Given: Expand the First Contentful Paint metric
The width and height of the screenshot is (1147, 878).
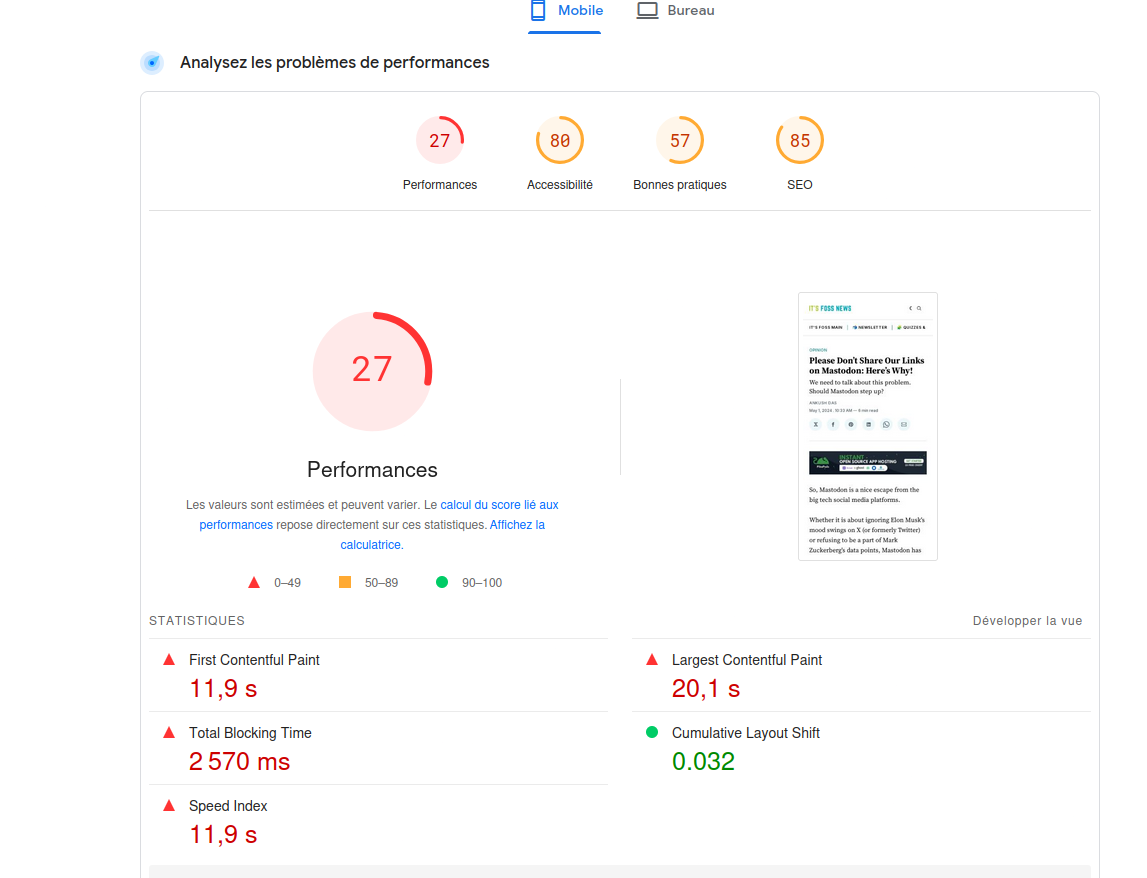Looking at the screenshot, I should (254, 660).
